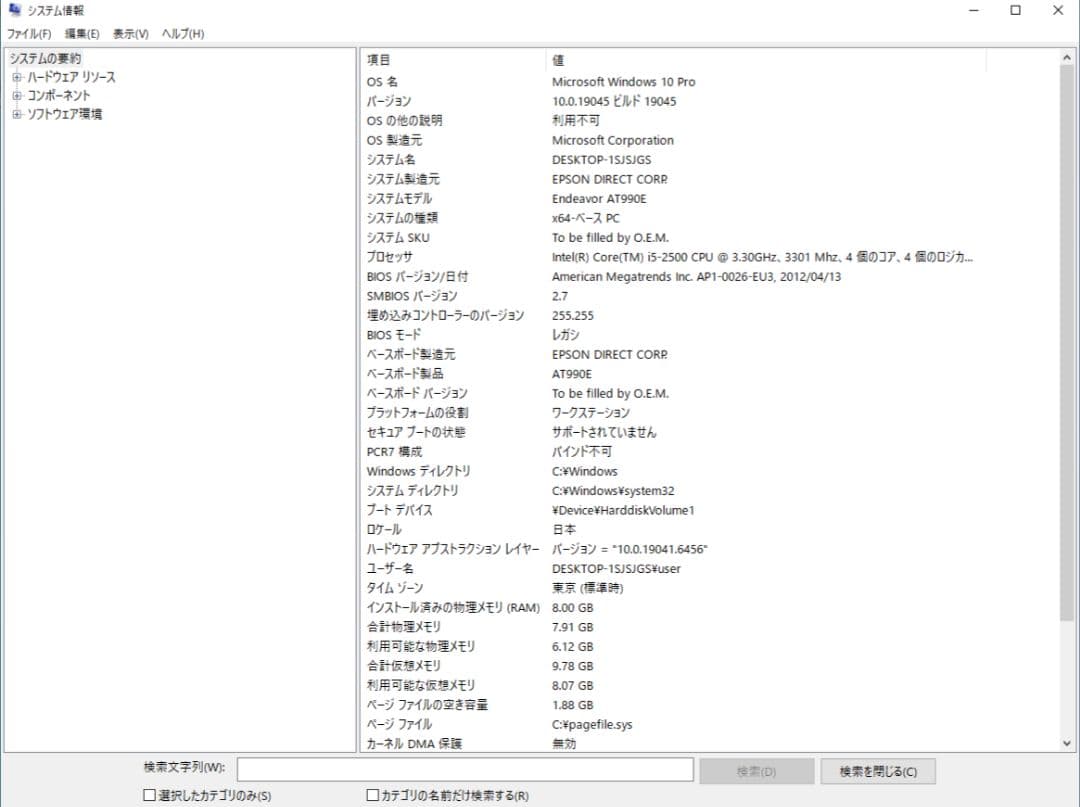Select the ハードウェア リソース tree item

[71, 77]
